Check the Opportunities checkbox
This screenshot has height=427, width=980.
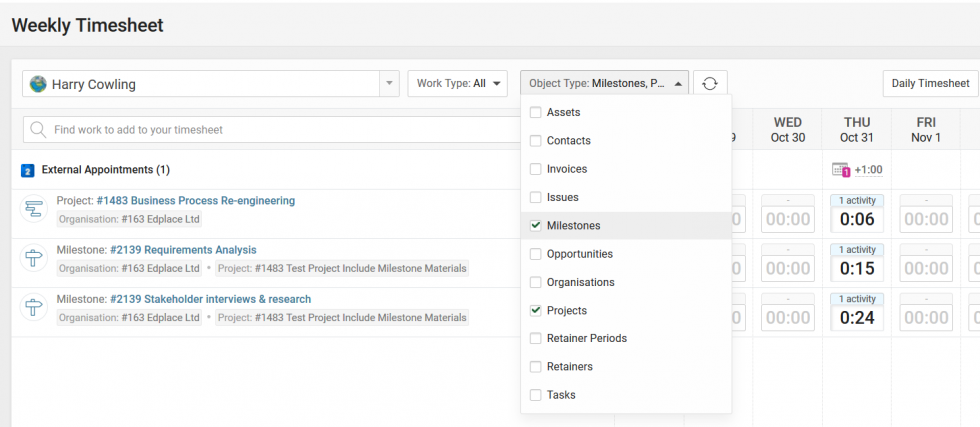coord(536,254)
